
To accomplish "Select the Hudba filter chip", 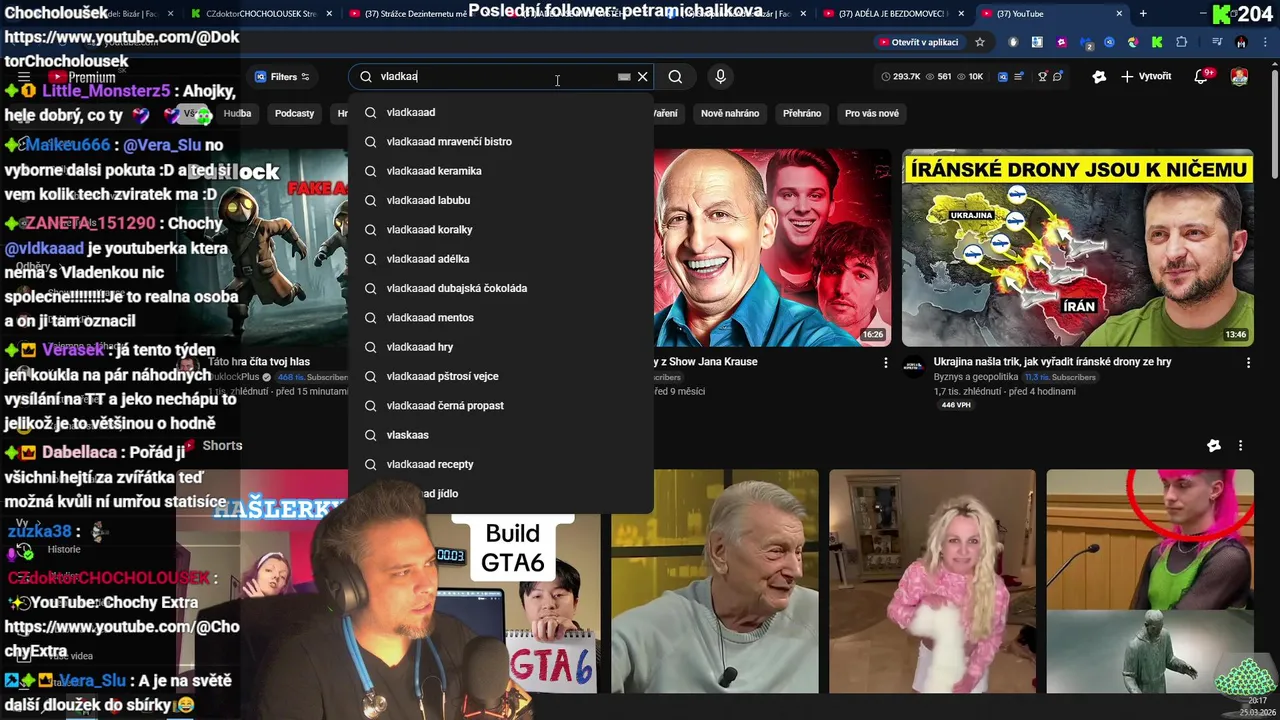I will pos(237,113).
